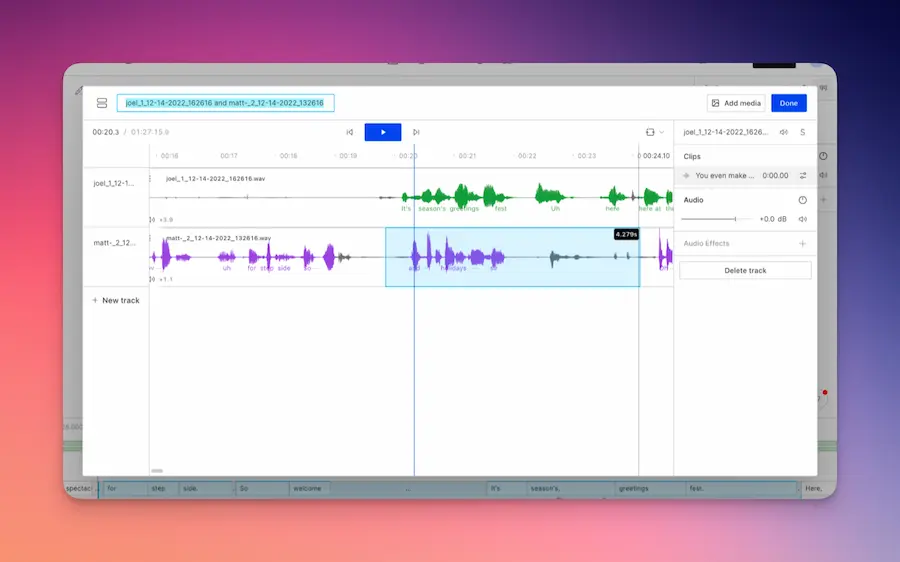The height and width of the screenshot is (562, 900).
Task: Click total duration 01:27:15.9 readout
Action: pyautogui.click(x=150, y=132)
